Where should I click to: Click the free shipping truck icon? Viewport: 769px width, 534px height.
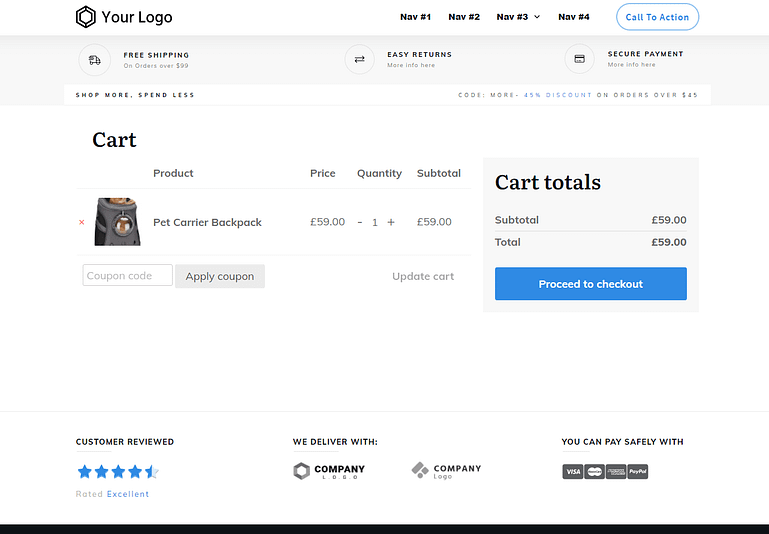click(94, 60)
